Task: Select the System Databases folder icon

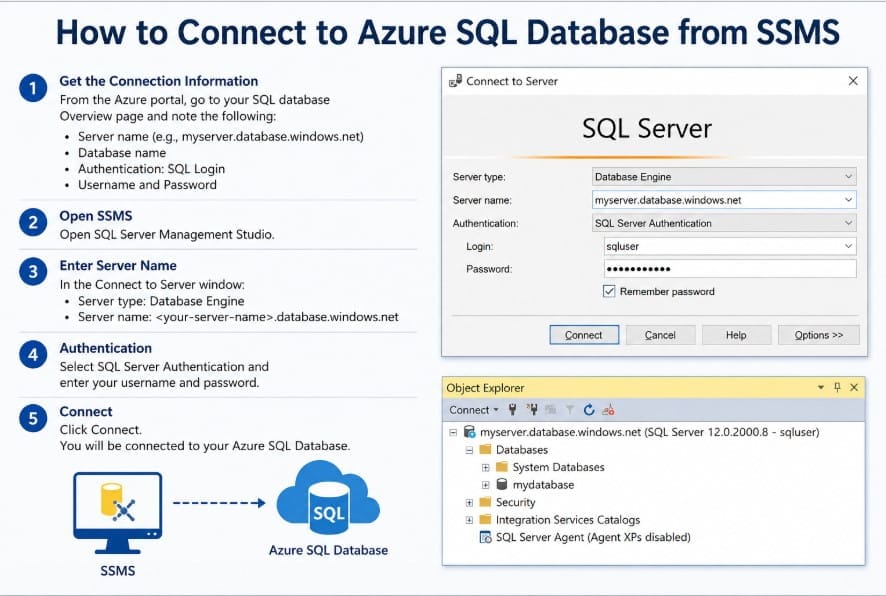Action: click(502, 467)
